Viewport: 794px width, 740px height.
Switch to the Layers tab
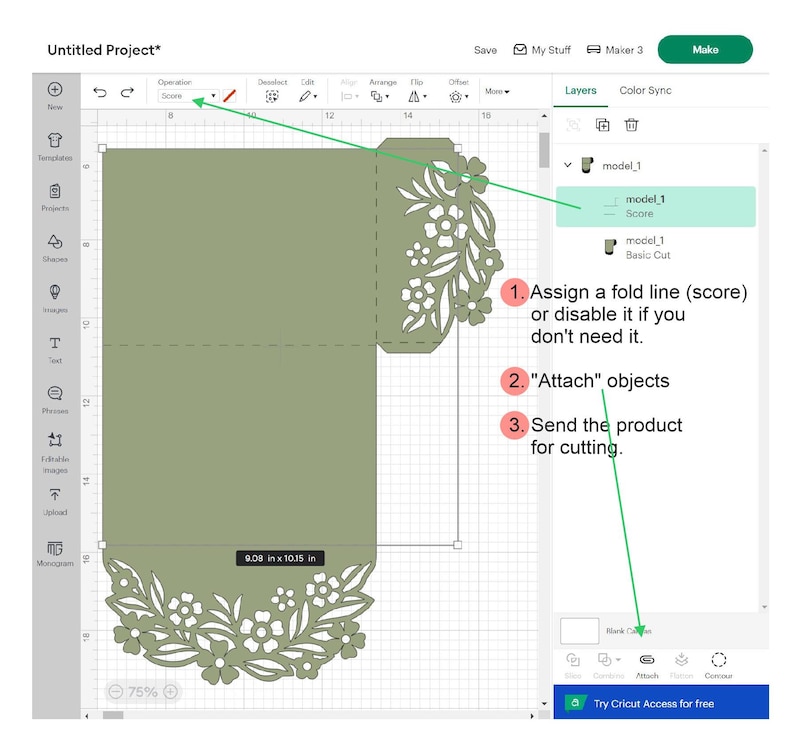pyautogui.click(x=580, y=91)
